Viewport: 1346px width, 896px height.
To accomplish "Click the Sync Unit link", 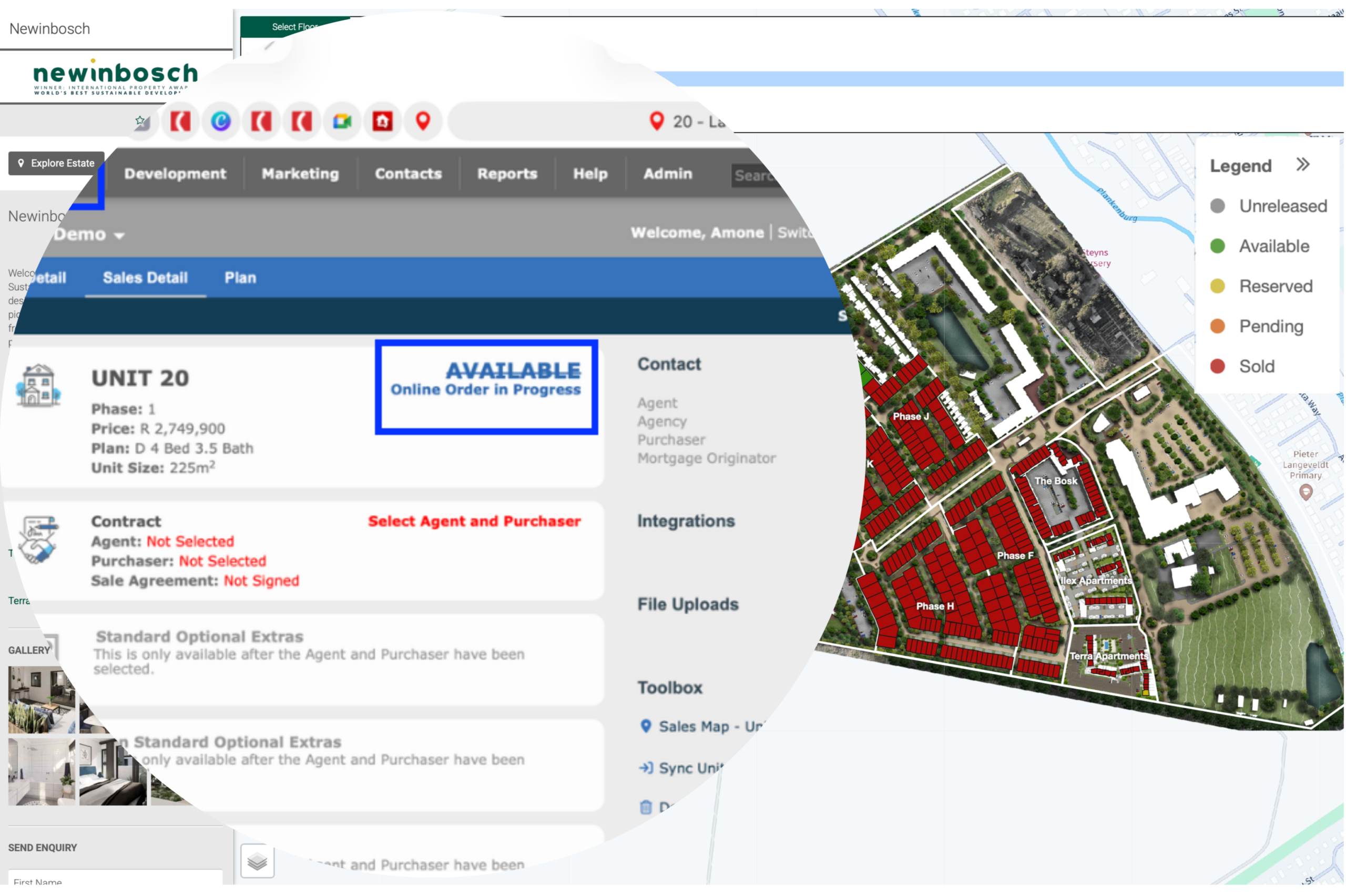I will coord(681,769).
